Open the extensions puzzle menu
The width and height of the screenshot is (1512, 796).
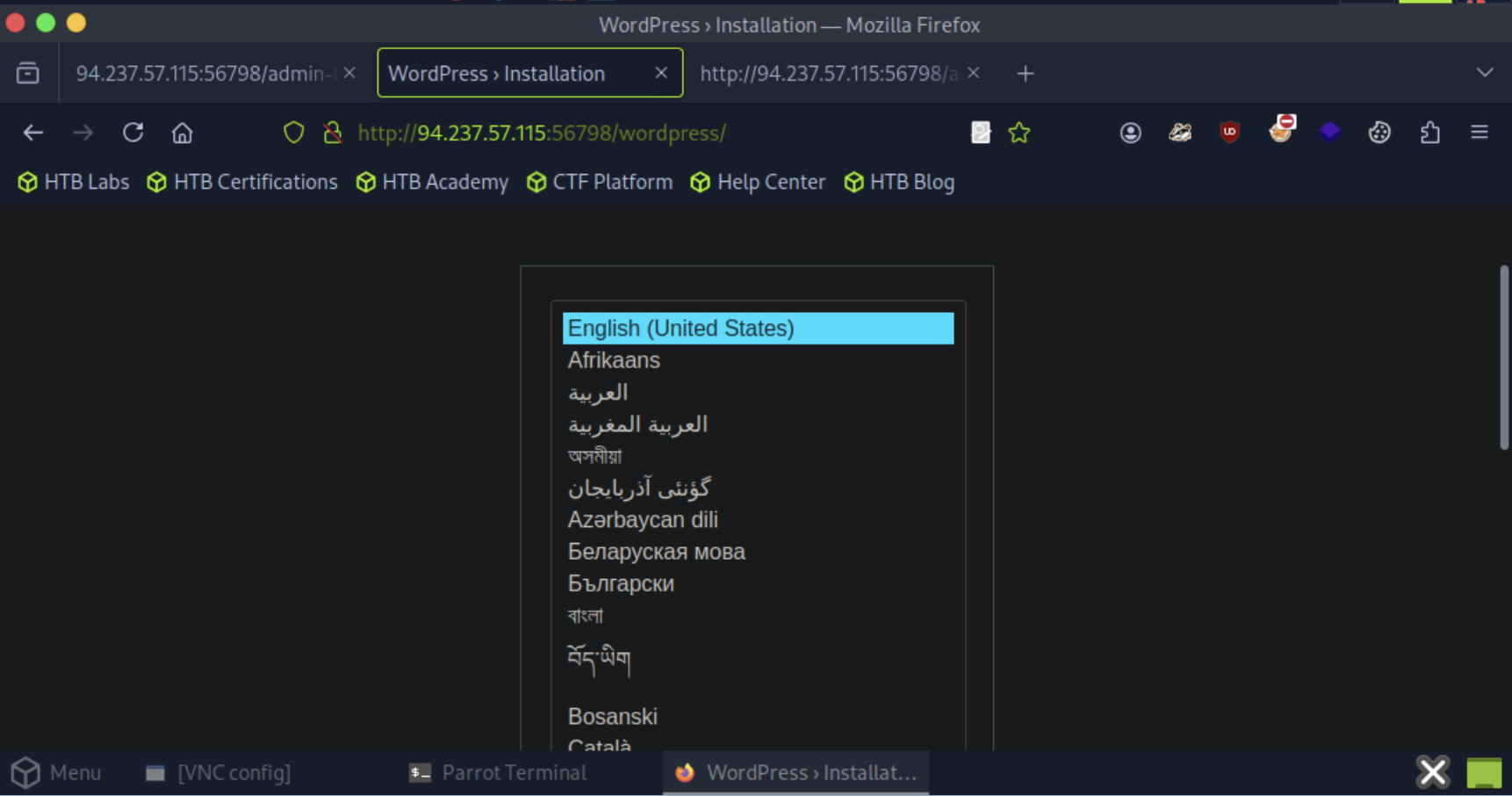click(1429, 133)
